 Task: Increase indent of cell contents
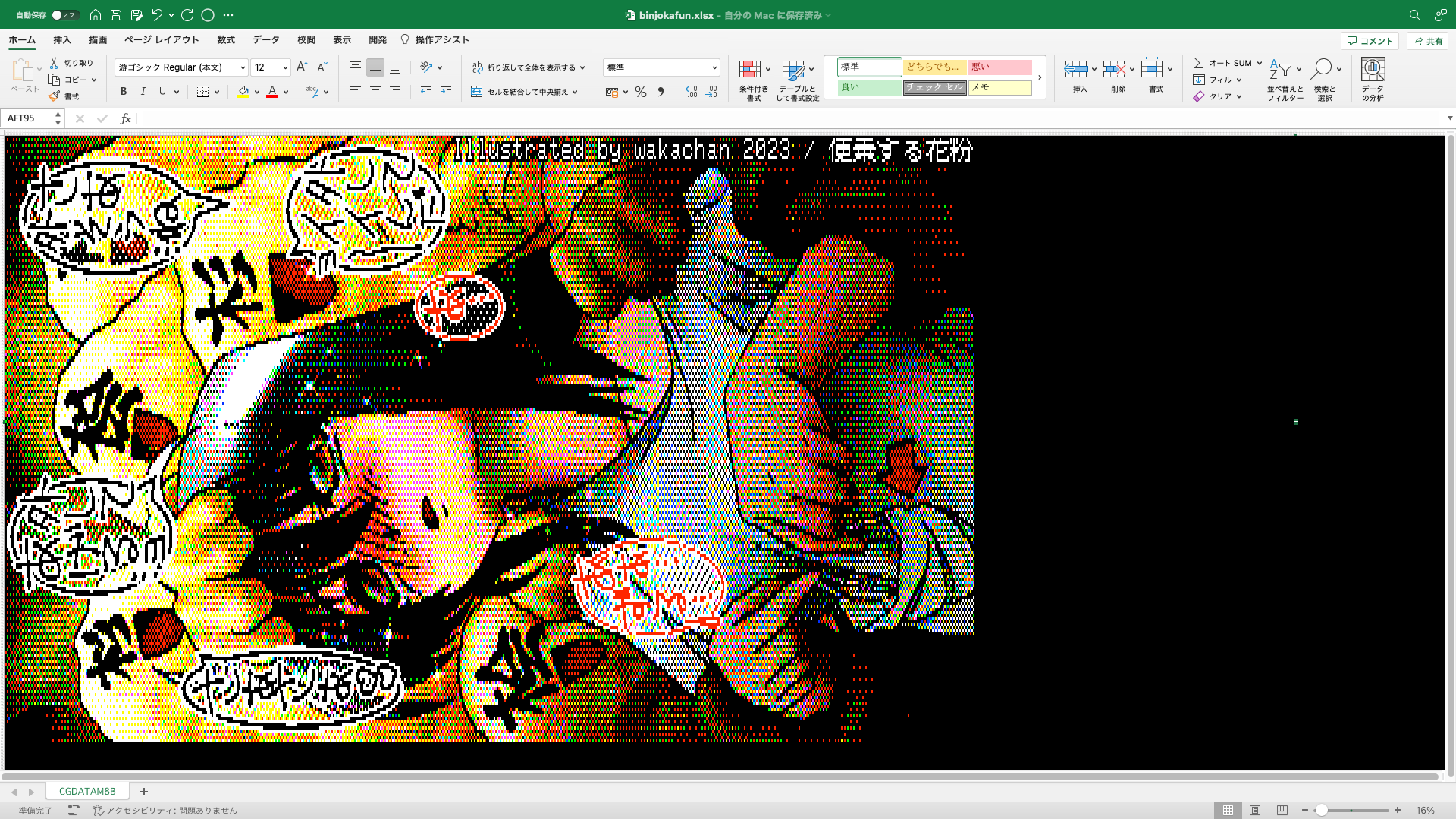pos(446,92)
